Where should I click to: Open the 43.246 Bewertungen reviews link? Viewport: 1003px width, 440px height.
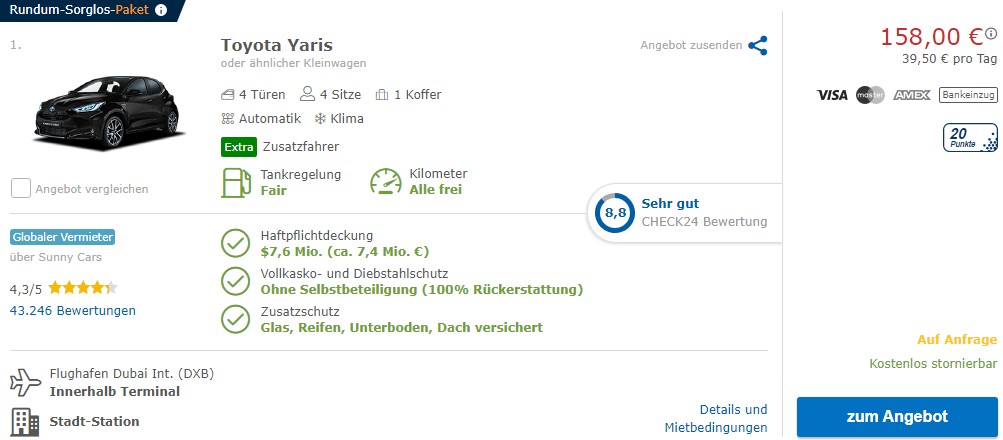(72, 311)
